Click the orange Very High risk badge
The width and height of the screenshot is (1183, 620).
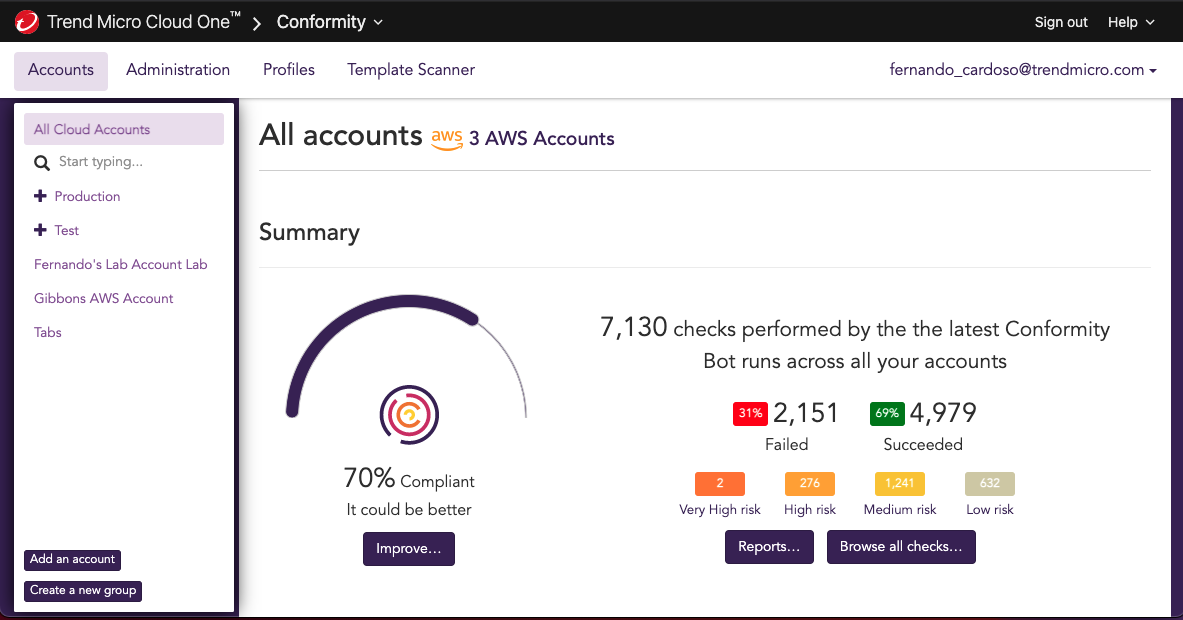point(720,483)
